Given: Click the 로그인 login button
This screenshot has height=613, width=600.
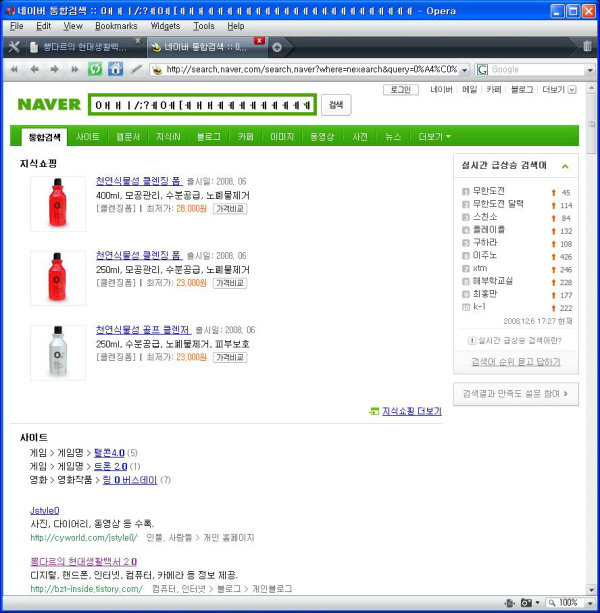Looking at the screenshot, I should (401, 90).
